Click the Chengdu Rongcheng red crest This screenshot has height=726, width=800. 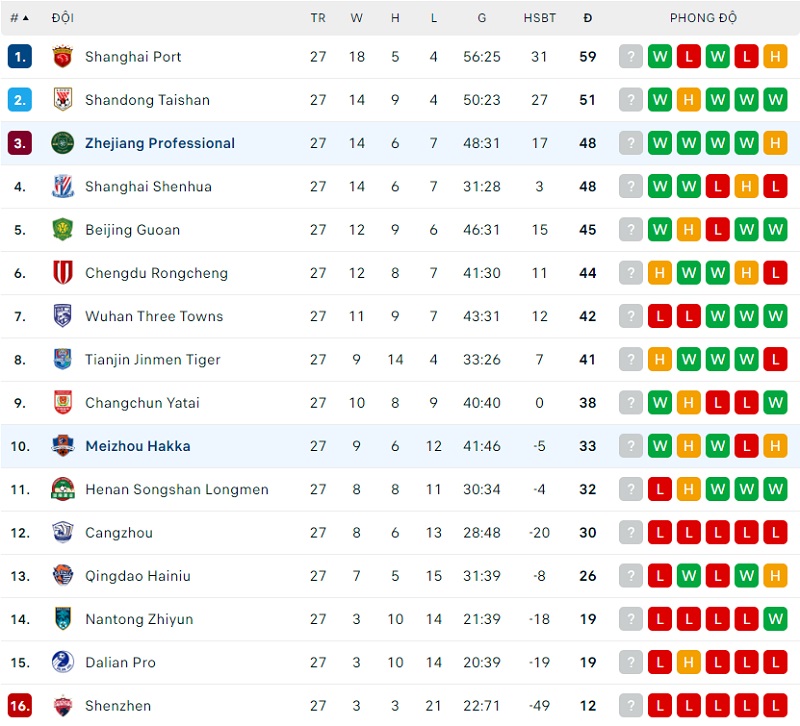coord(63,273)
